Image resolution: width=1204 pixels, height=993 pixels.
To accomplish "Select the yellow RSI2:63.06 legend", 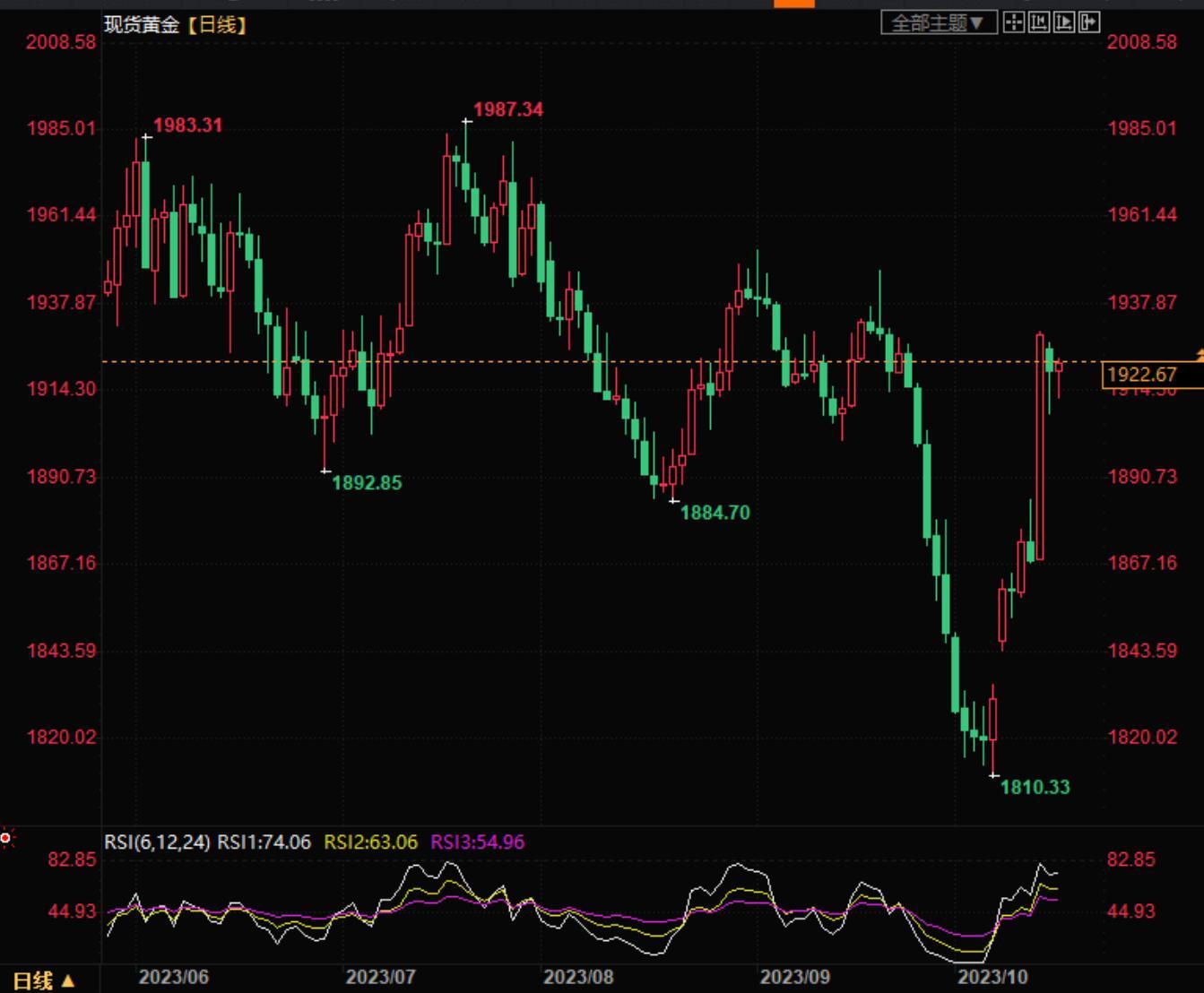I will point(370,842).
